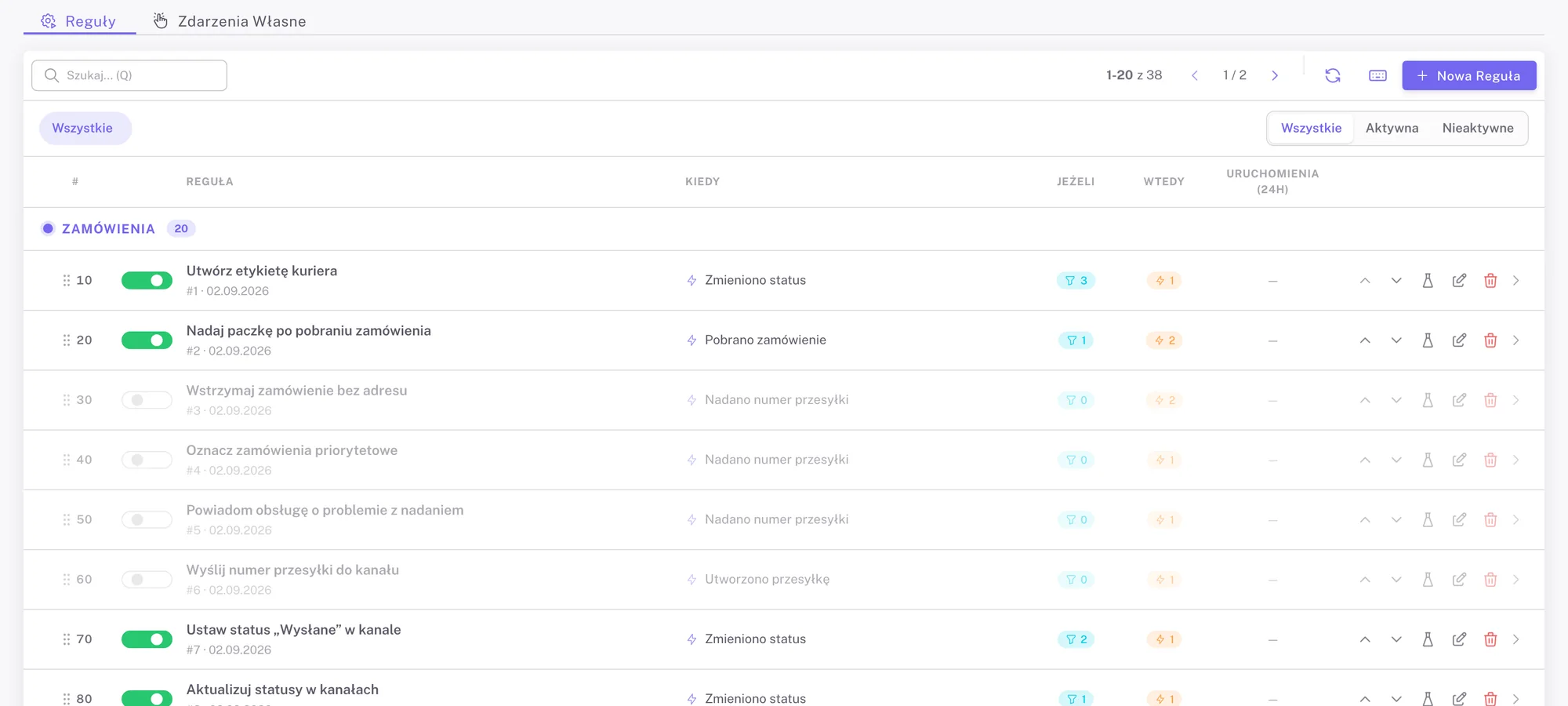Go to next page of rules

(x=1275, y=75)
